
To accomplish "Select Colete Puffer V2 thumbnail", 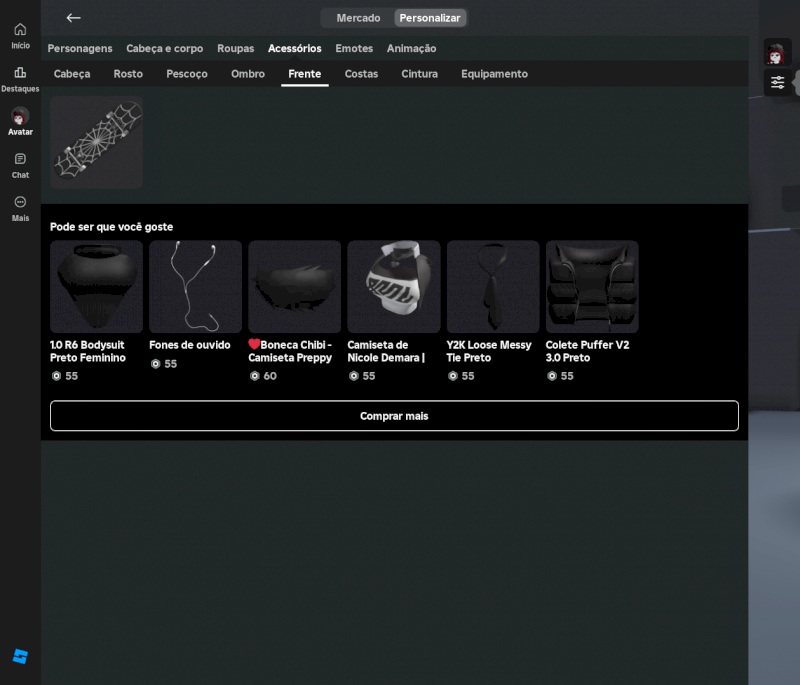I will pyautogui.click(x=592, y=287).
